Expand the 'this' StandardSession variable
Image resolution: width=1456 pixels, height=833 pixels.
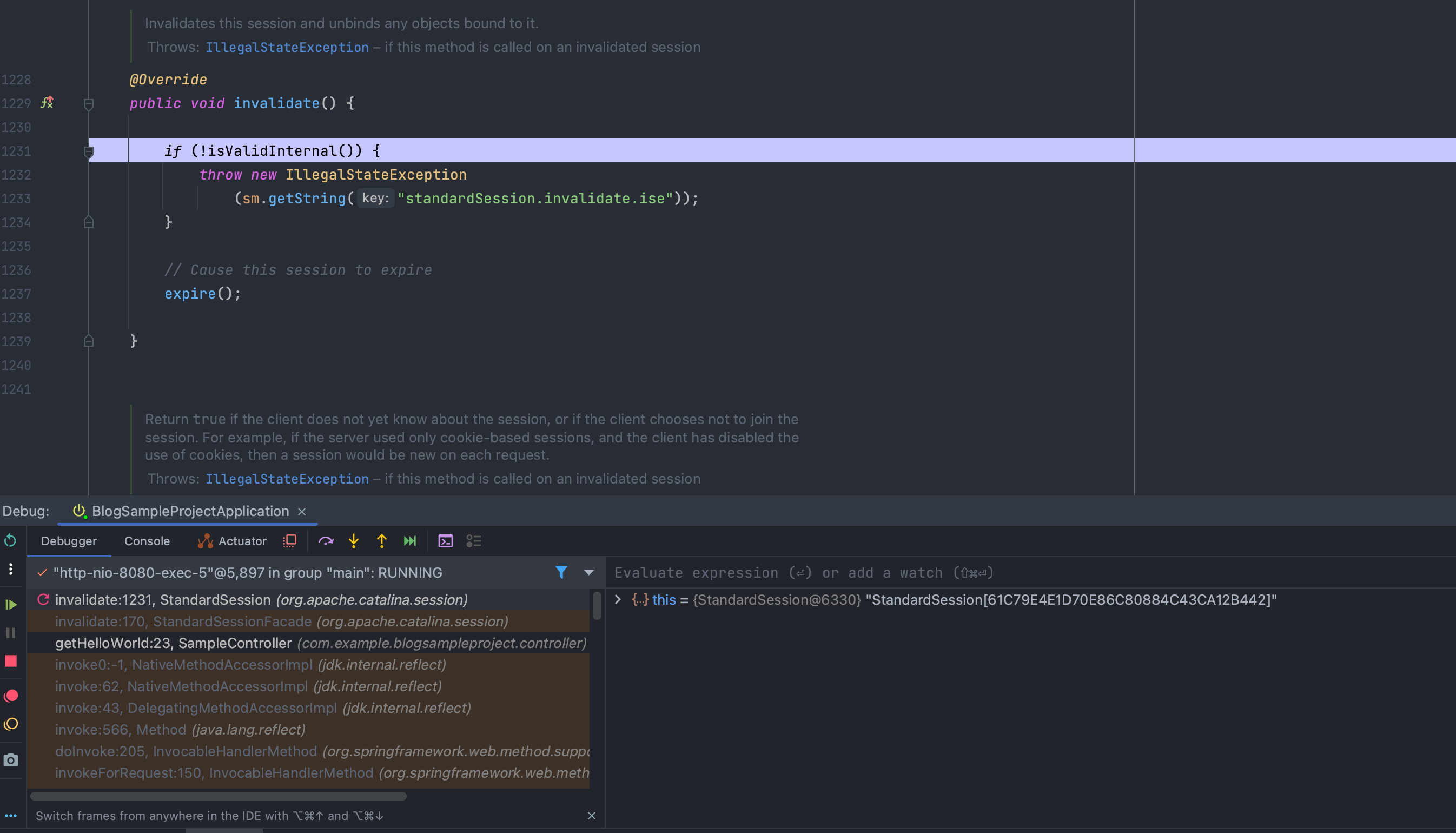point(618,599)
